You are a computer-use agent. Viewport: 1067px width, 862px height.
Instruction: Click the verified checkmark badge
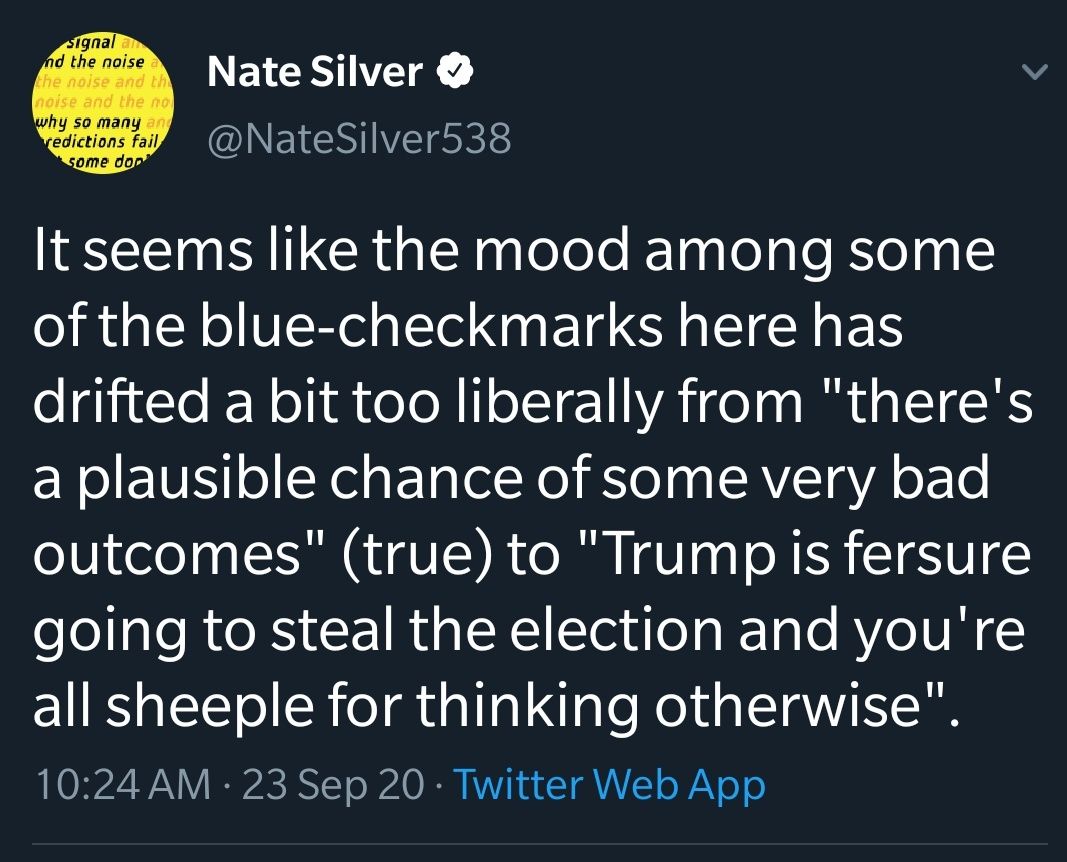(450, 72)
